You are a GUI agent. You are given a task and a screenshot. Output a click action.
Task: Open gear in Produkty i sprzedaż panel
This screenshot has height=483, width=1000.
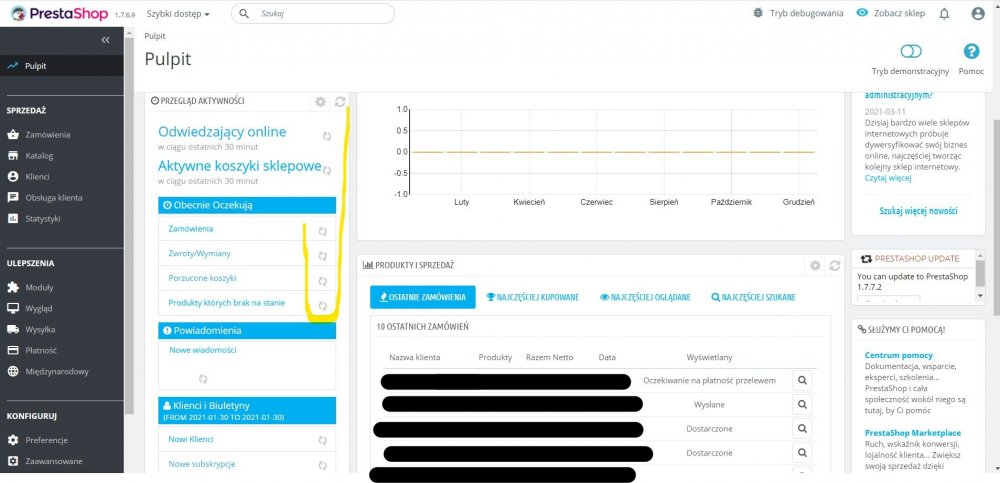click(814, 265)
